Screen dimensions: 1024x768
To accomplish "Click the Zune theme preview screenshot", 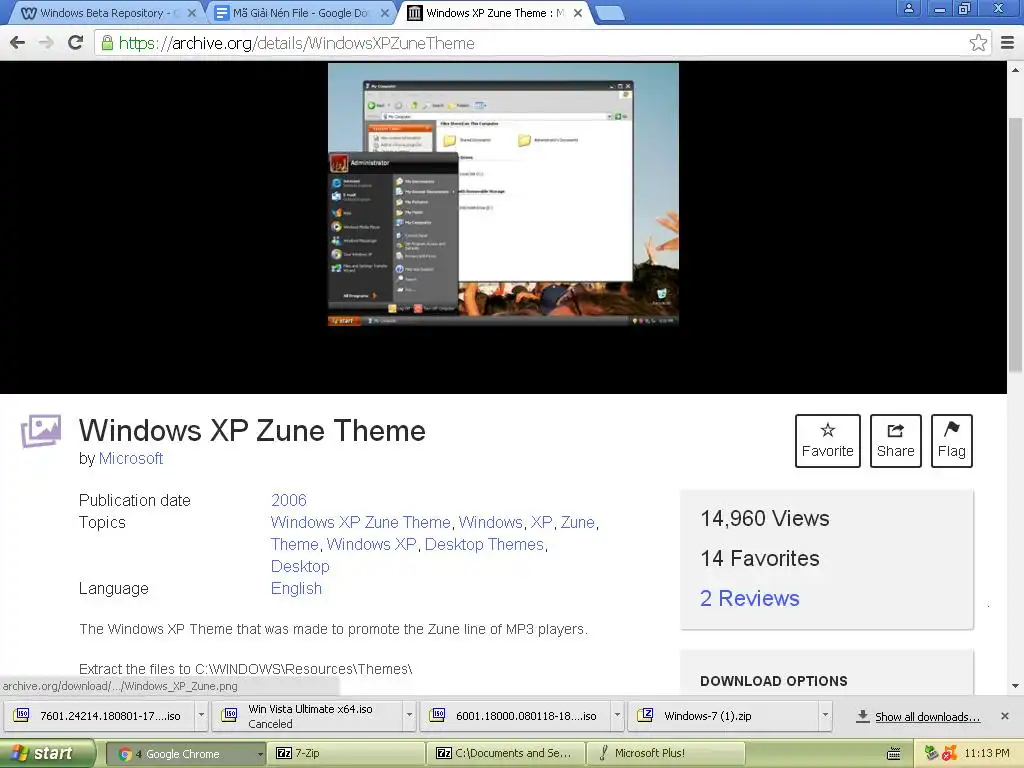I will coord(503,195).
